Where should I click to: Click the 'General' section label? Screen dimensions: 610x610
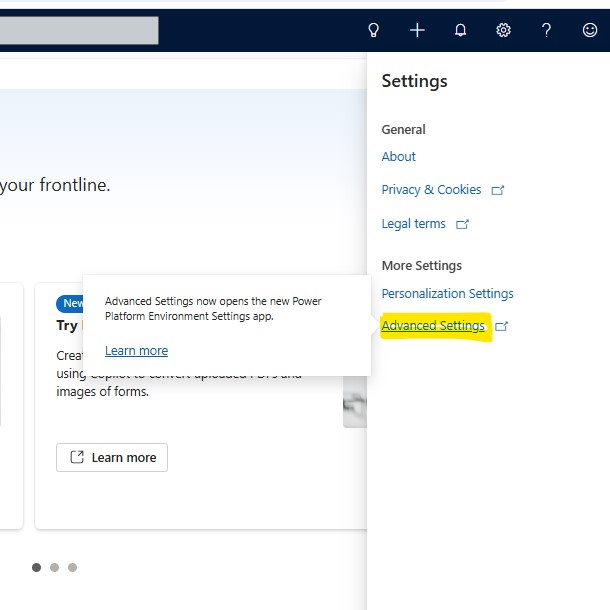403,130
